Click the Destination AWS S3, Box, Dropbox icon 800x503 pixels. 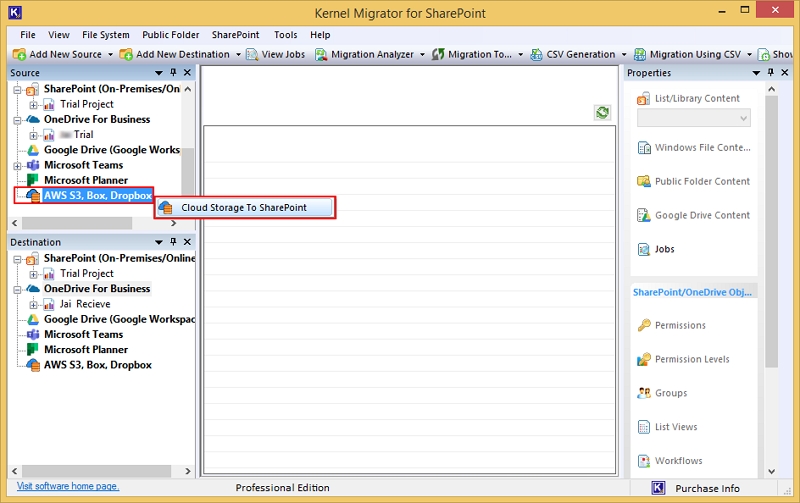pyautogui.click(x=33, y=365)
